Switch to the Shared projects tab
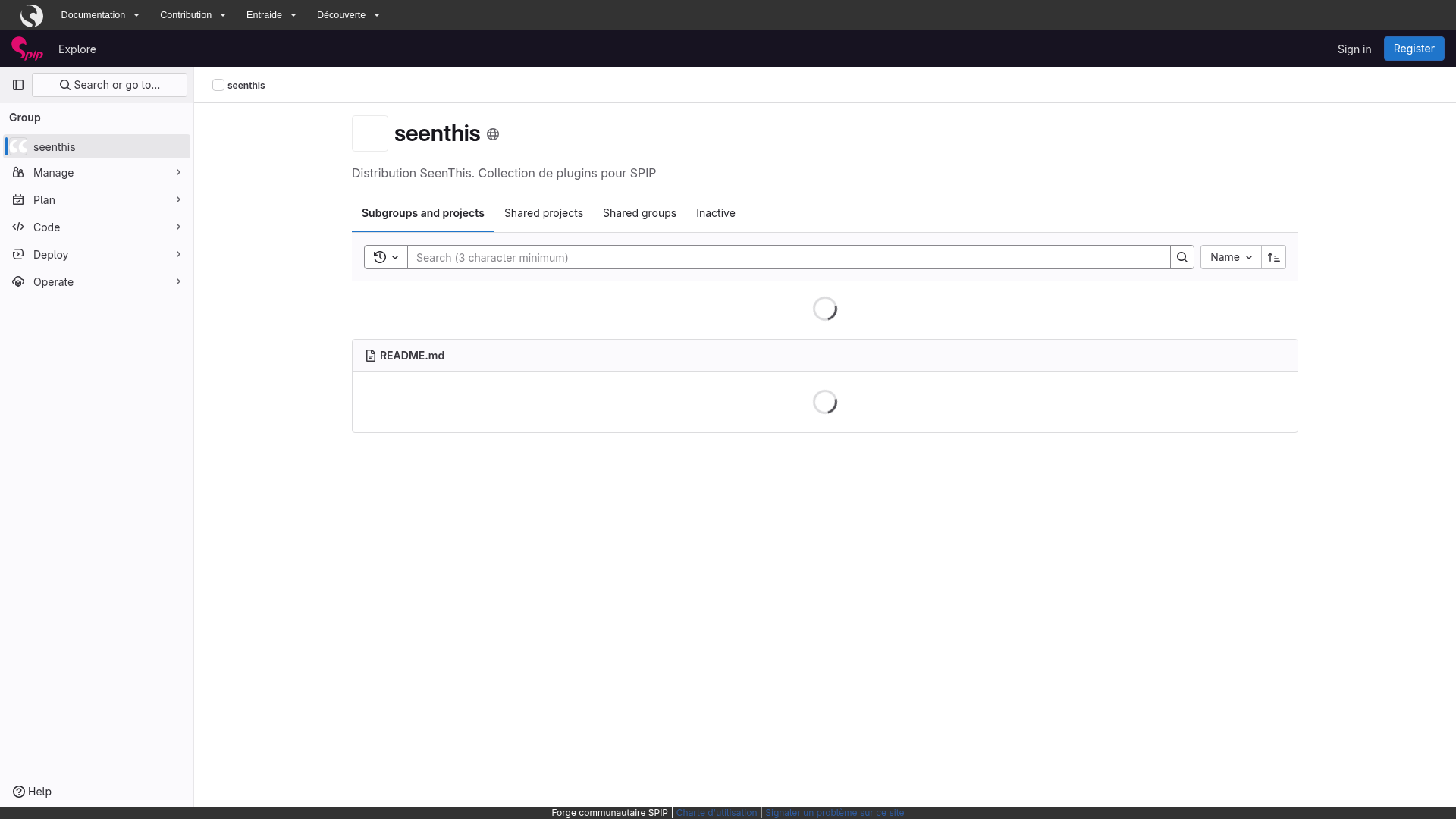Viewport: 1456px width, 819px height. (x=543, y=213)
